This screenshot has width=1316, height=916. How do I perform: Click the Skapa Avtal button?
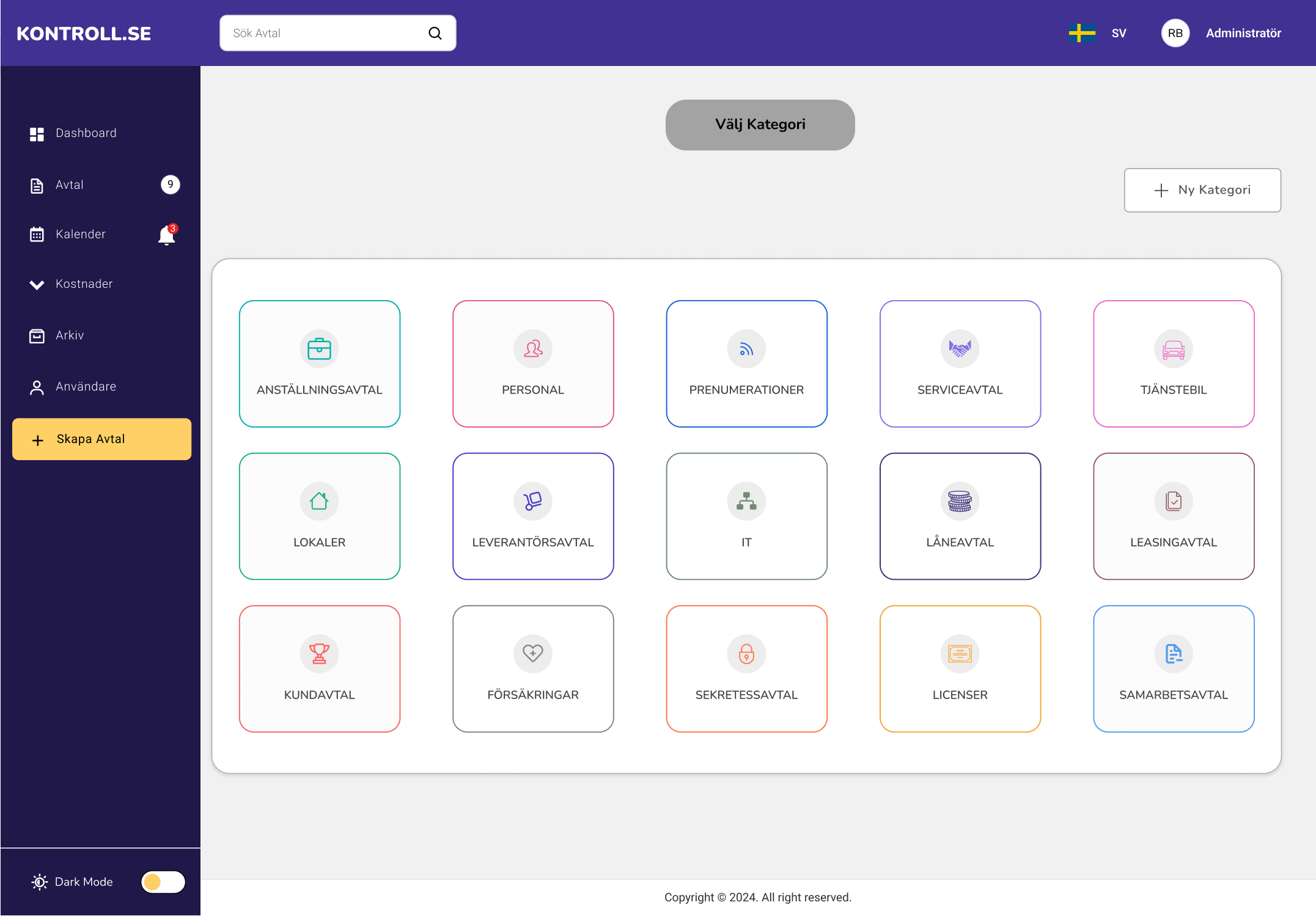click(x=101, y=439)
